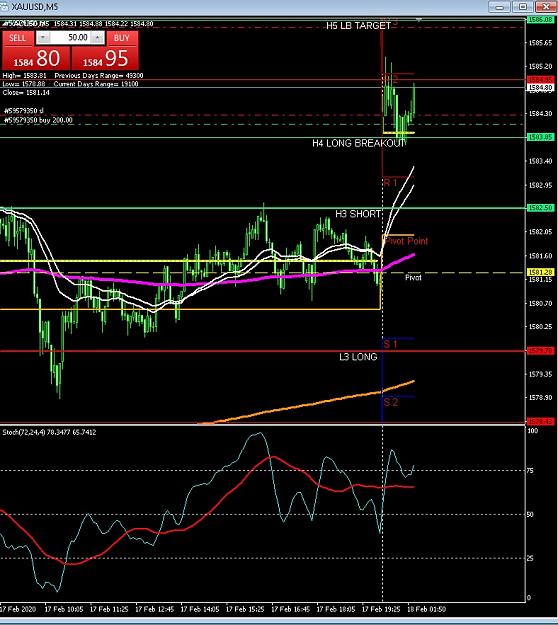
Task: Click the 17 Feb 19:25 time axis marker
Action: (381, 609)
